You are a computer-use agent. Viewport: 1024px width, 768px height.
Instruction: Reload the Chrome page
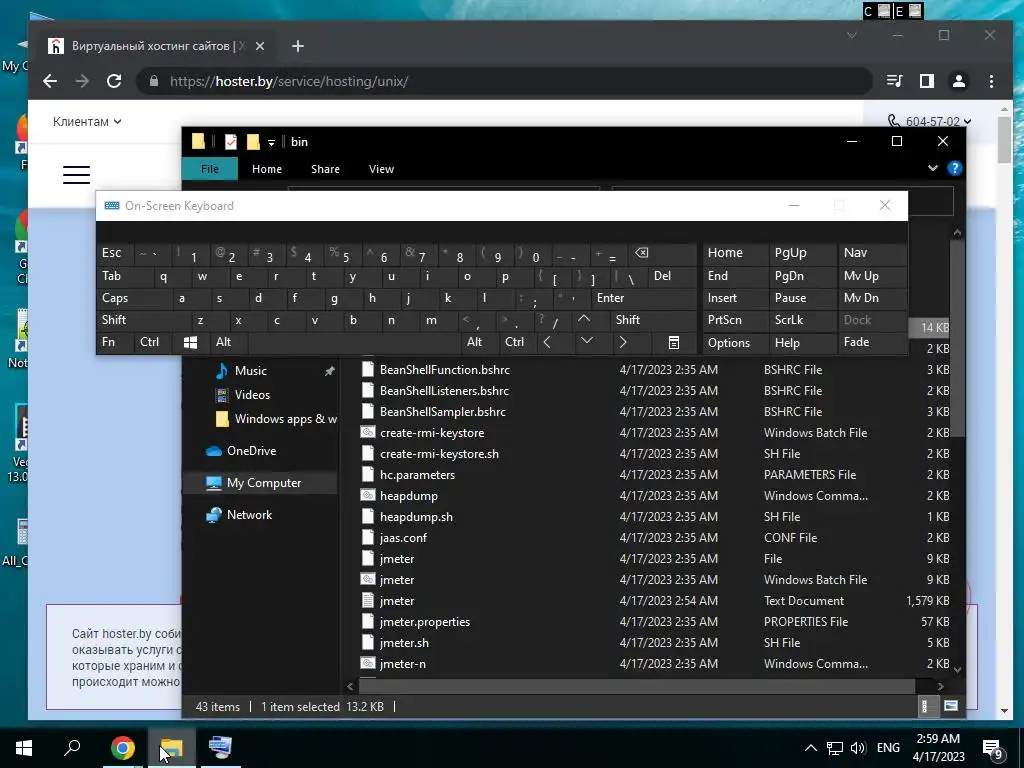point(114,81)
